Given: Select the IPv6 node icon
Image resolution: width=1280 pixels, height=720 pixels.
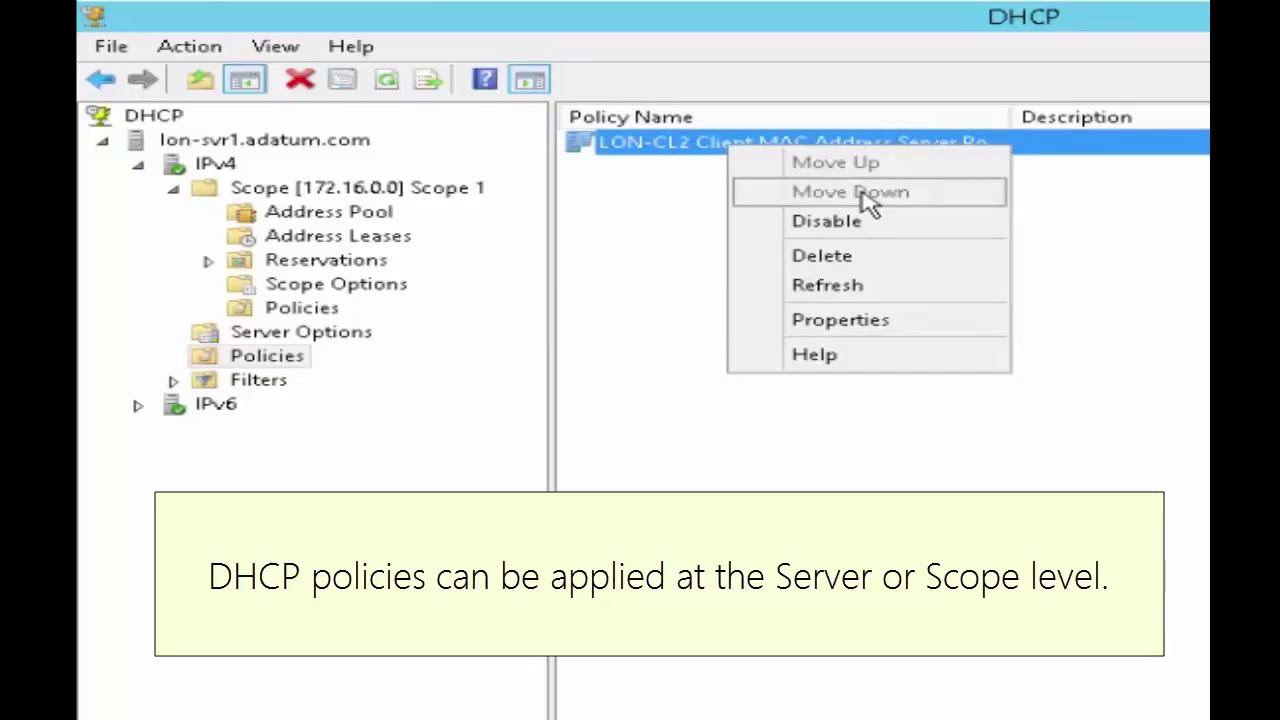Looking at the screenshot, I should [x=174, y=405].
